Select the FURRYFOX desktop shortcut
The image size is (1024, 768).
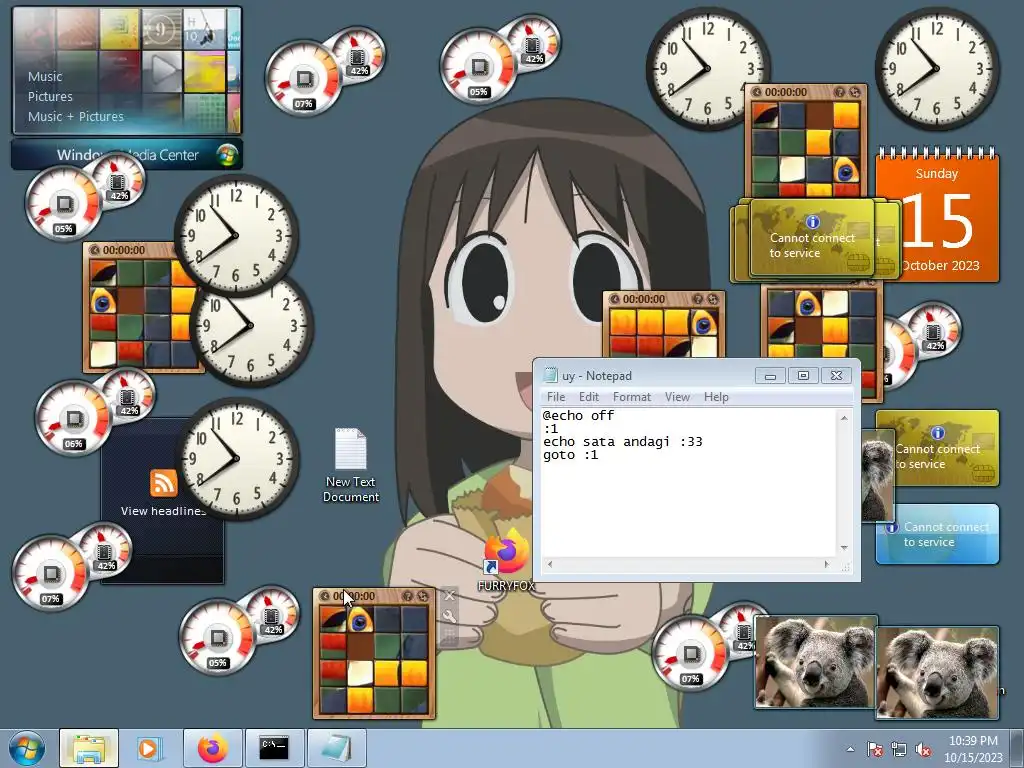506,560
